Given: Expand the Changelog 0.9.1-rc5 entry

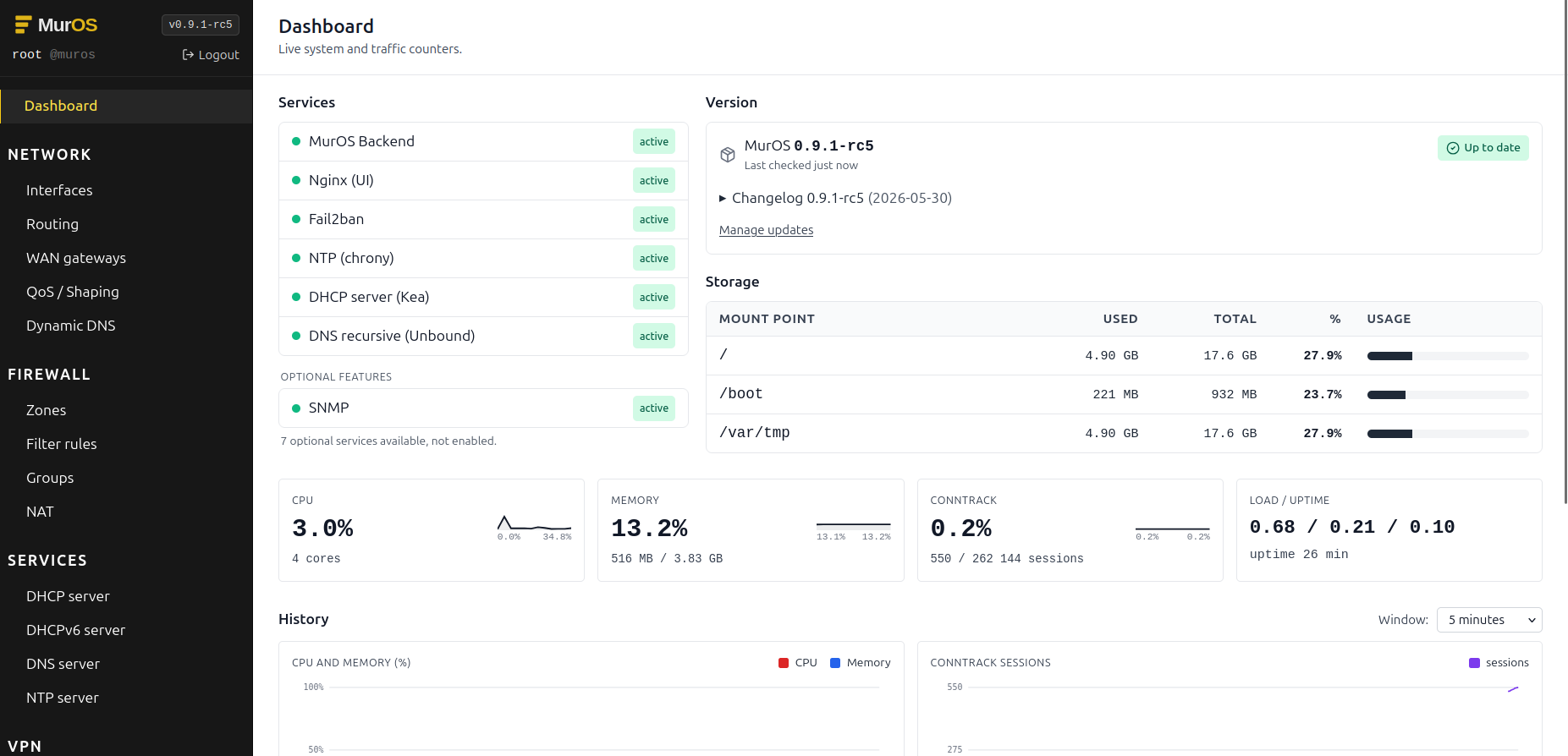Looking at the screenshot, I should point(835,198).
